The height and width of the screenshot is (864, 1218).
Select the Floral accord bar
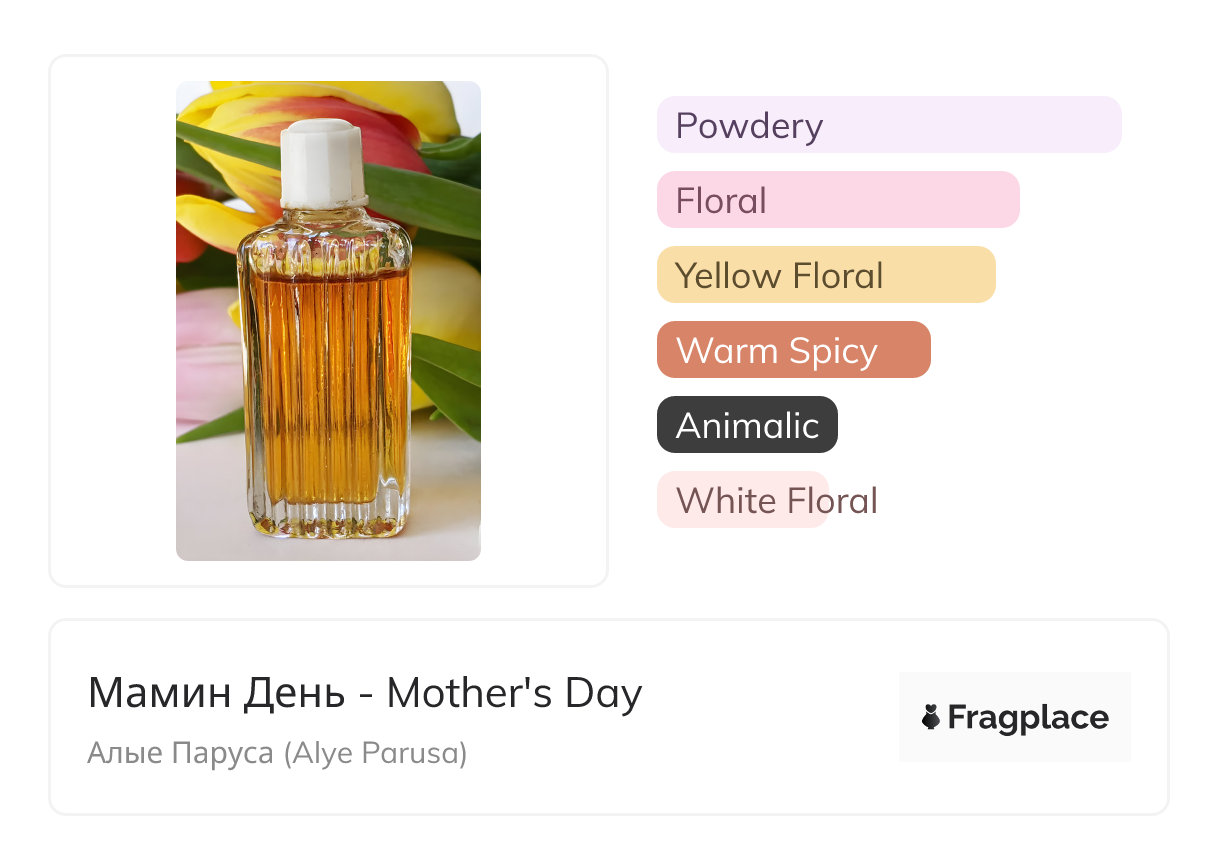[837, 200]
